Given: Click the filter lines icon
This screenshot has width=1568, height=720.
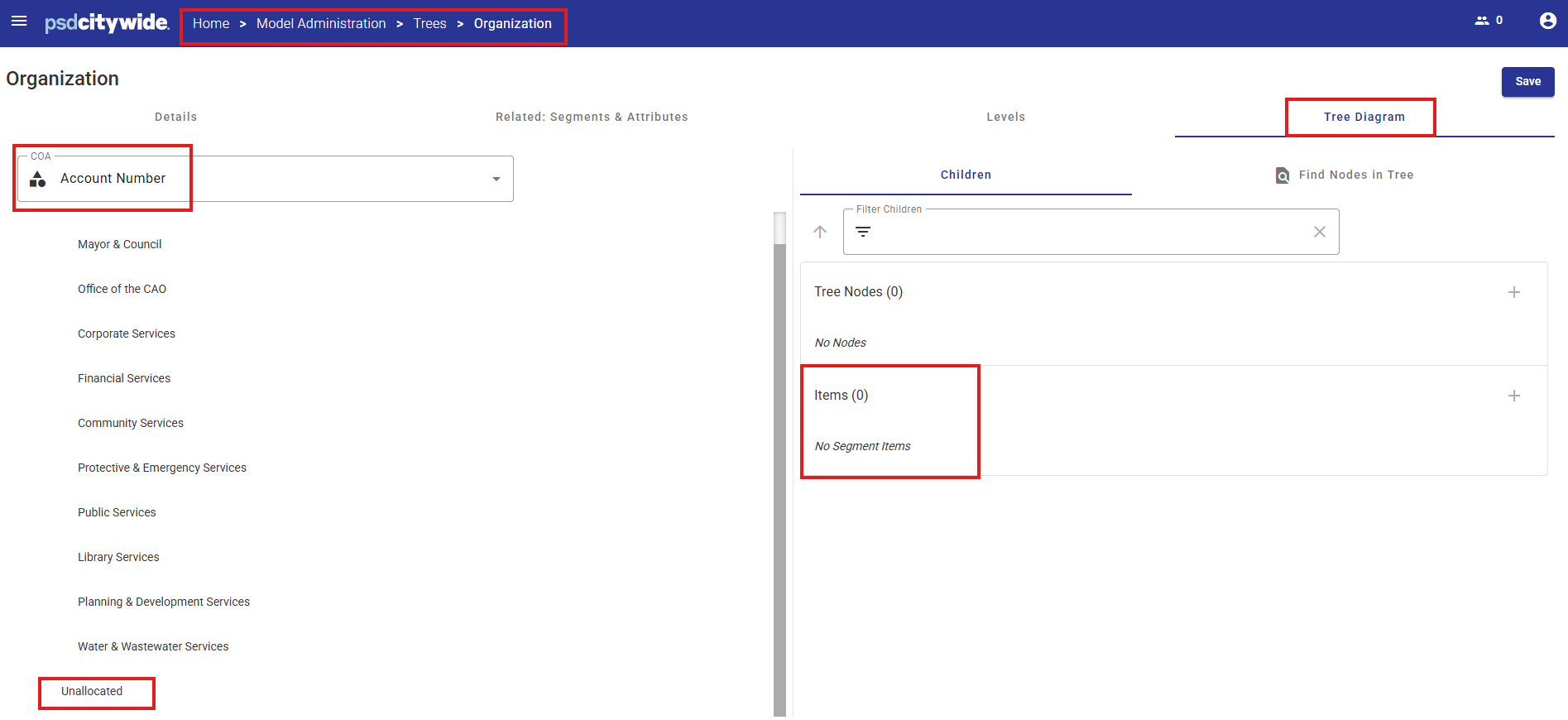Looking at the screenshot, I should pyautogui.click(x=863, y=232).
